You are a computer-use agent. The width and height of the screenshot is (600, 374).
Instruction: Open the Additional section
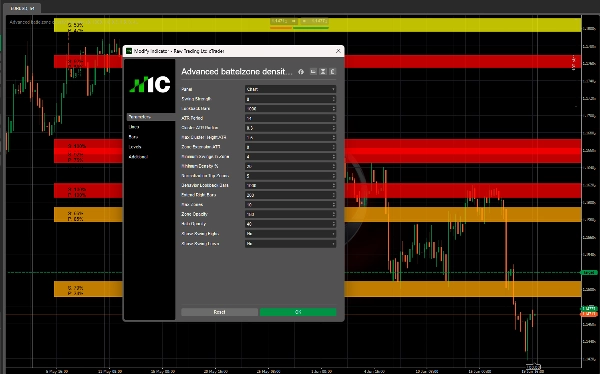coord(138,157)
